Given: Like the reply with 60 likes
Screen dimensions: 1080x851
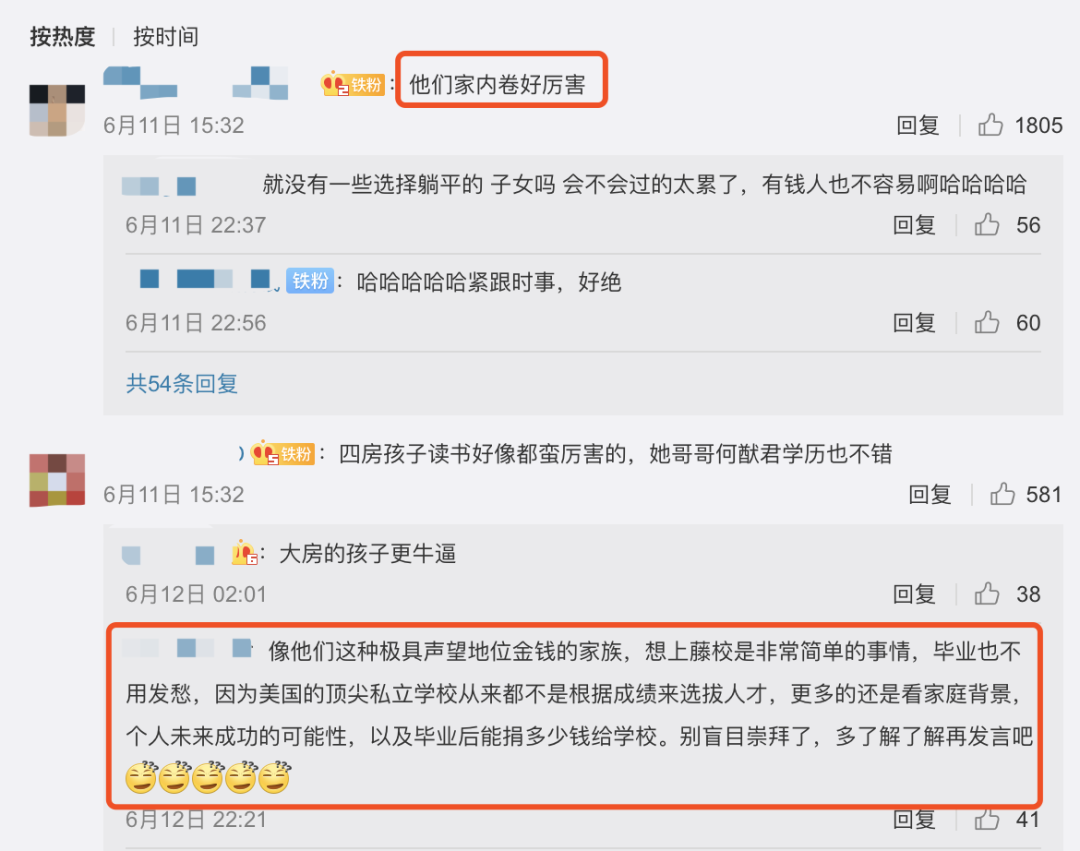Looking at the screenshot, I should click(987, 322).
